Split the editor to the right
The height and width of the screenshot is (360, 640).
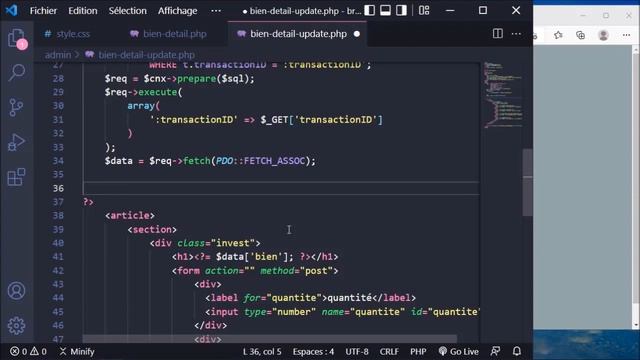pyautogui.click(x=498, y=33)
